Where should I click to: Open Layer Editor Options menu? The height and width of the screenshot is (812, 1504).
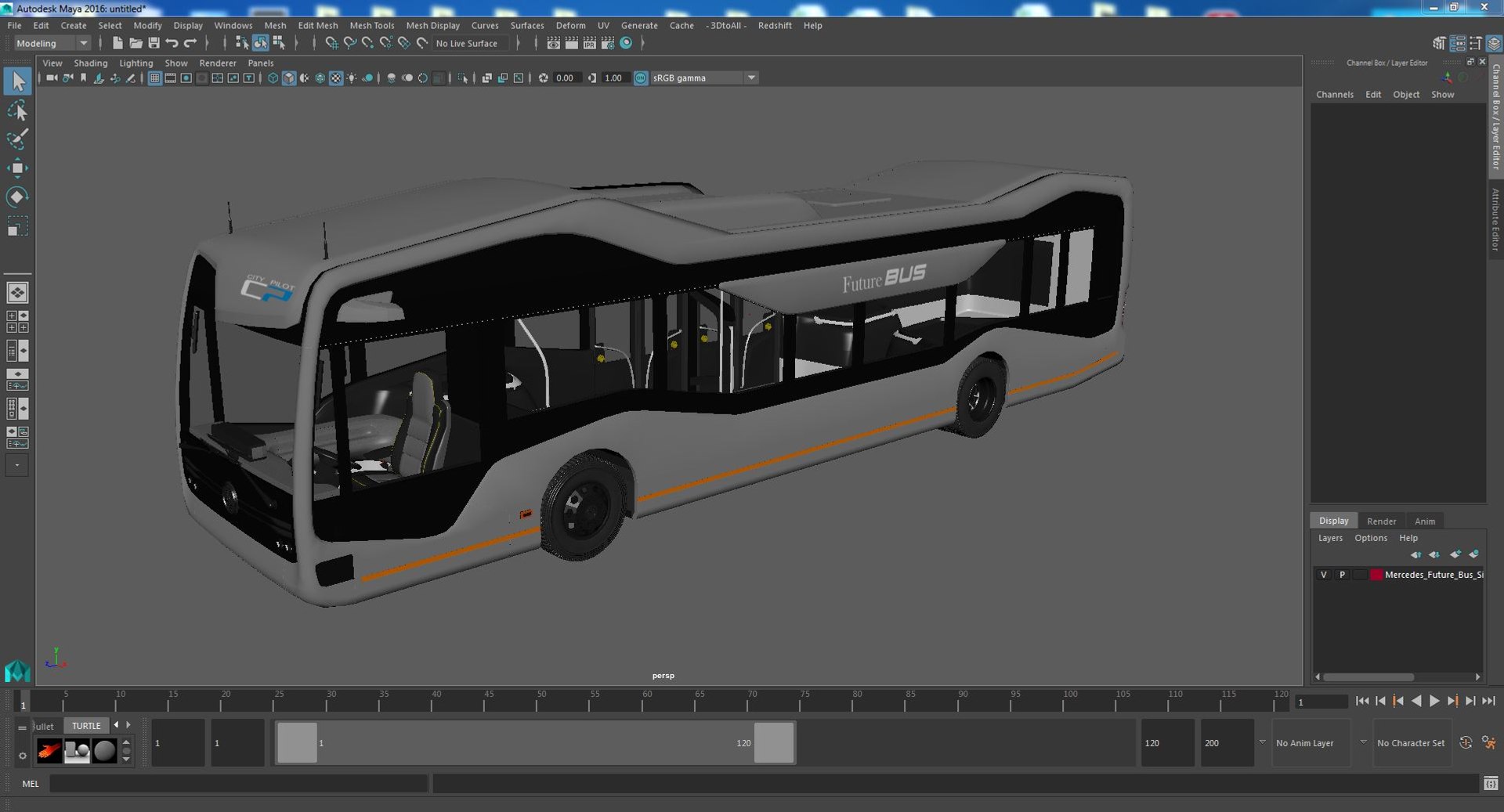(x=1371, y=539)
